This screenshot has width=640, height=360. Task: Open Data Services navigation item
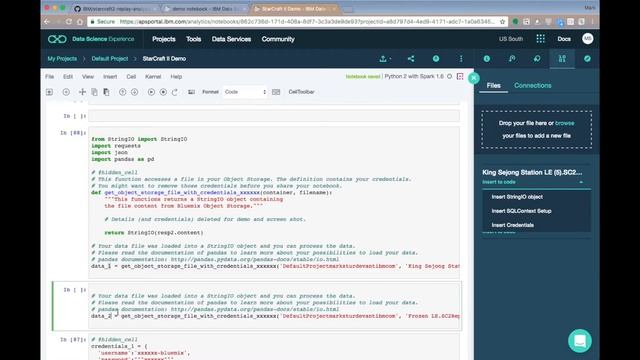[231, 39]
